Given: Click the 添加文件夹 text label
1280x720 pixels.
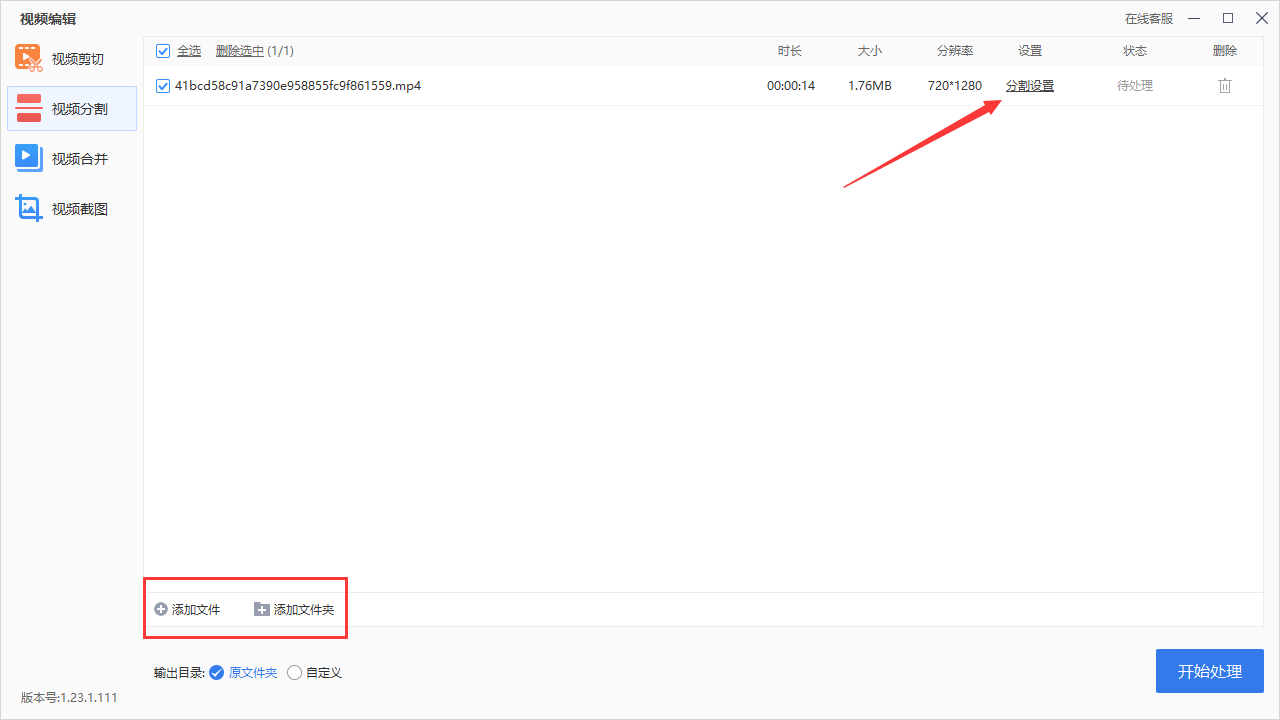Looking at the screenshot, I should click(304, 609).
